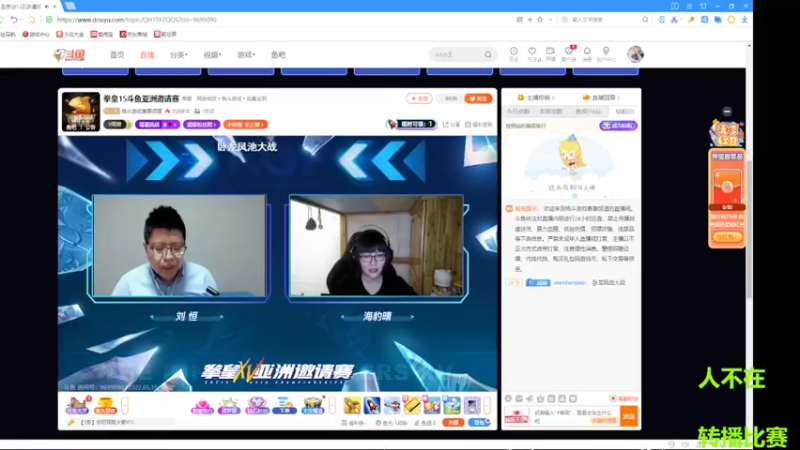Click the browser download arrow icon

744,19
